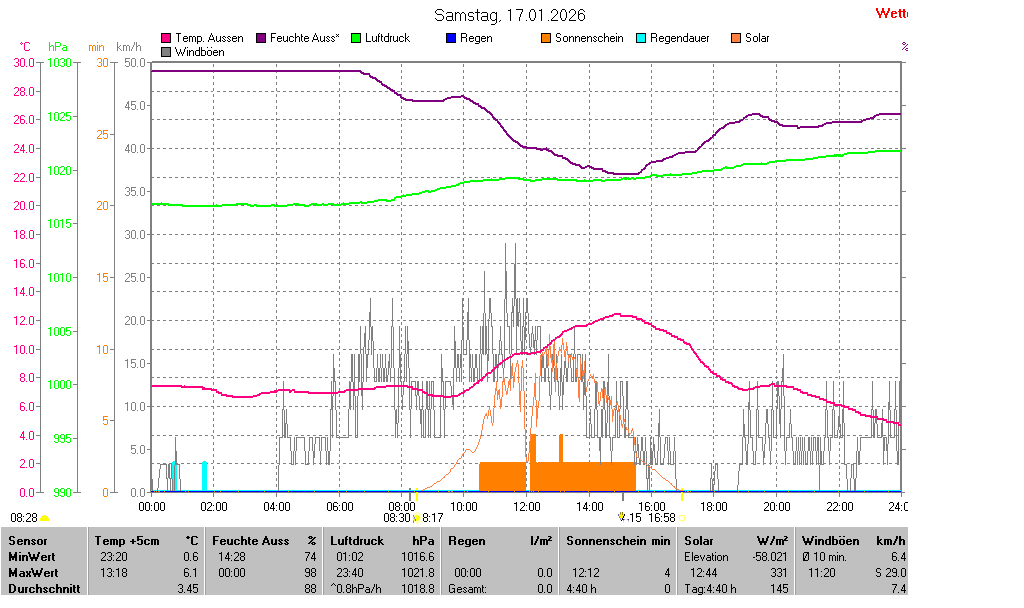Click the yellow sun icon beside 08:28

click(x=44, y=518)
